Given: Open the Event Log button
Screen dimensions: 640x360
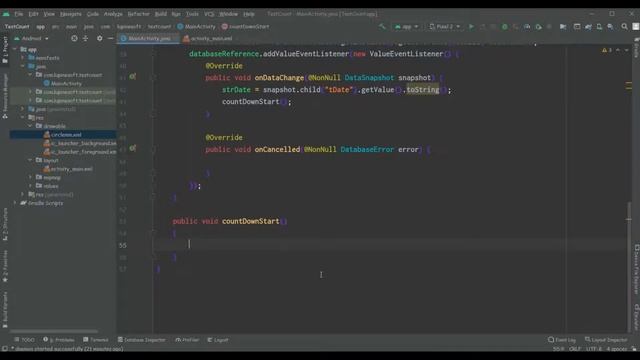Looking at the screenshot, I should coord(562,340).
